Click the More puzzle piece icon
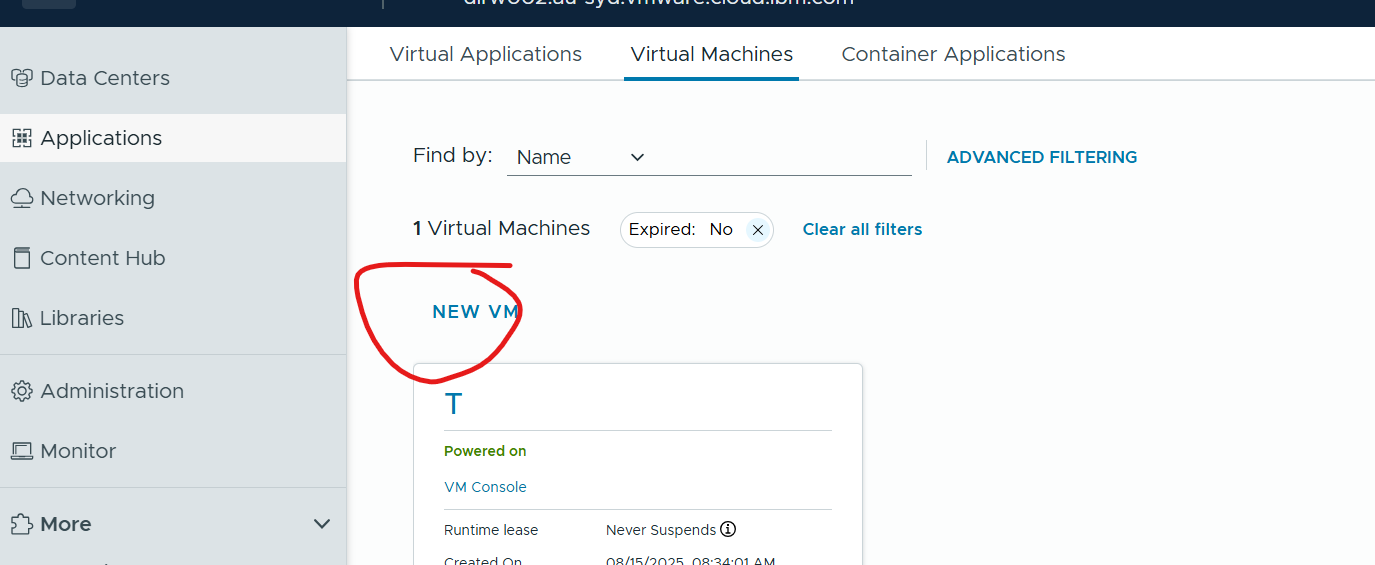 (22, 524)
